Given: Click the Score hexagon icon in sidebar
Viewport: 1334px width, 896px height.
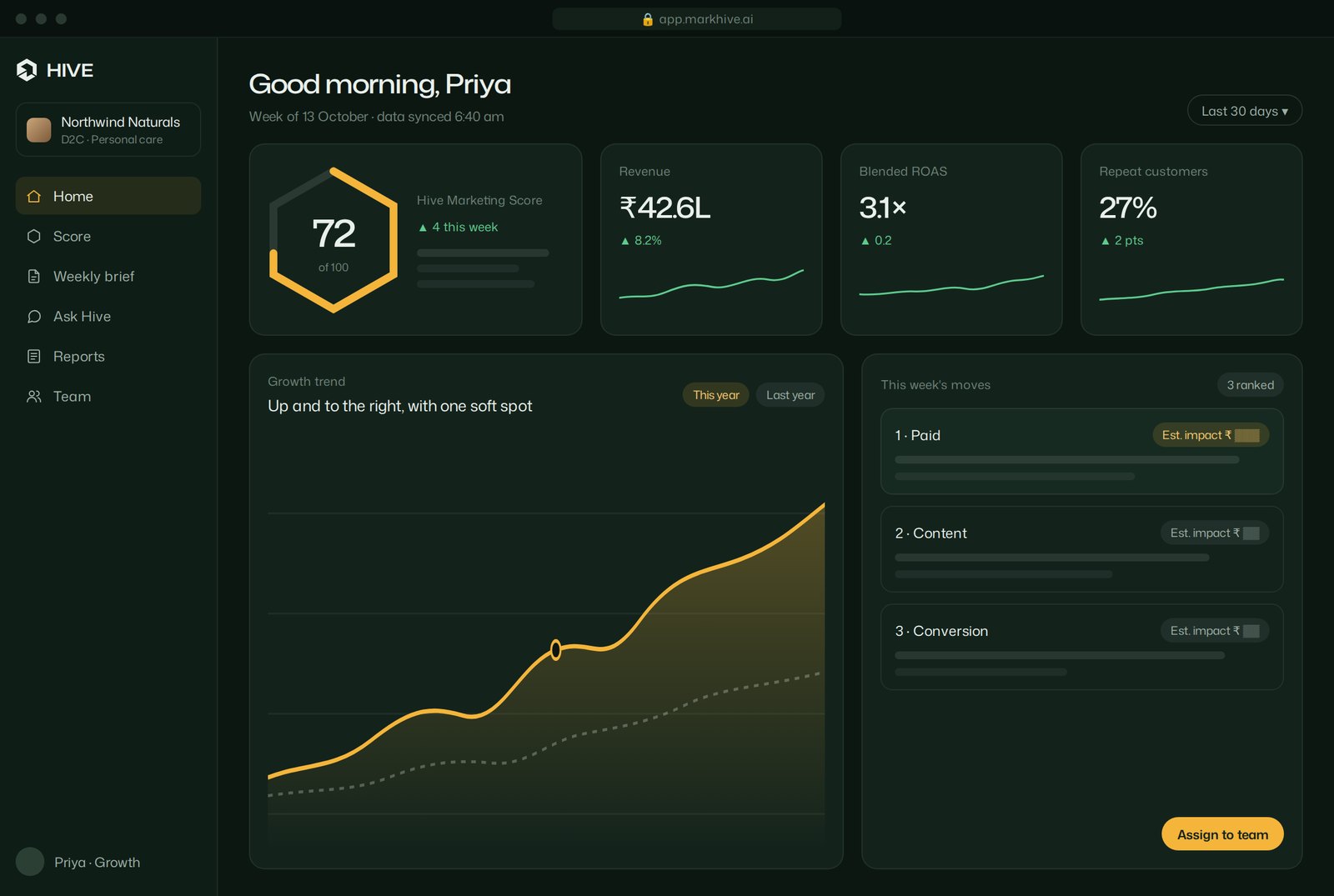Looking at the screenshot, I should click(x=34, y=236).
